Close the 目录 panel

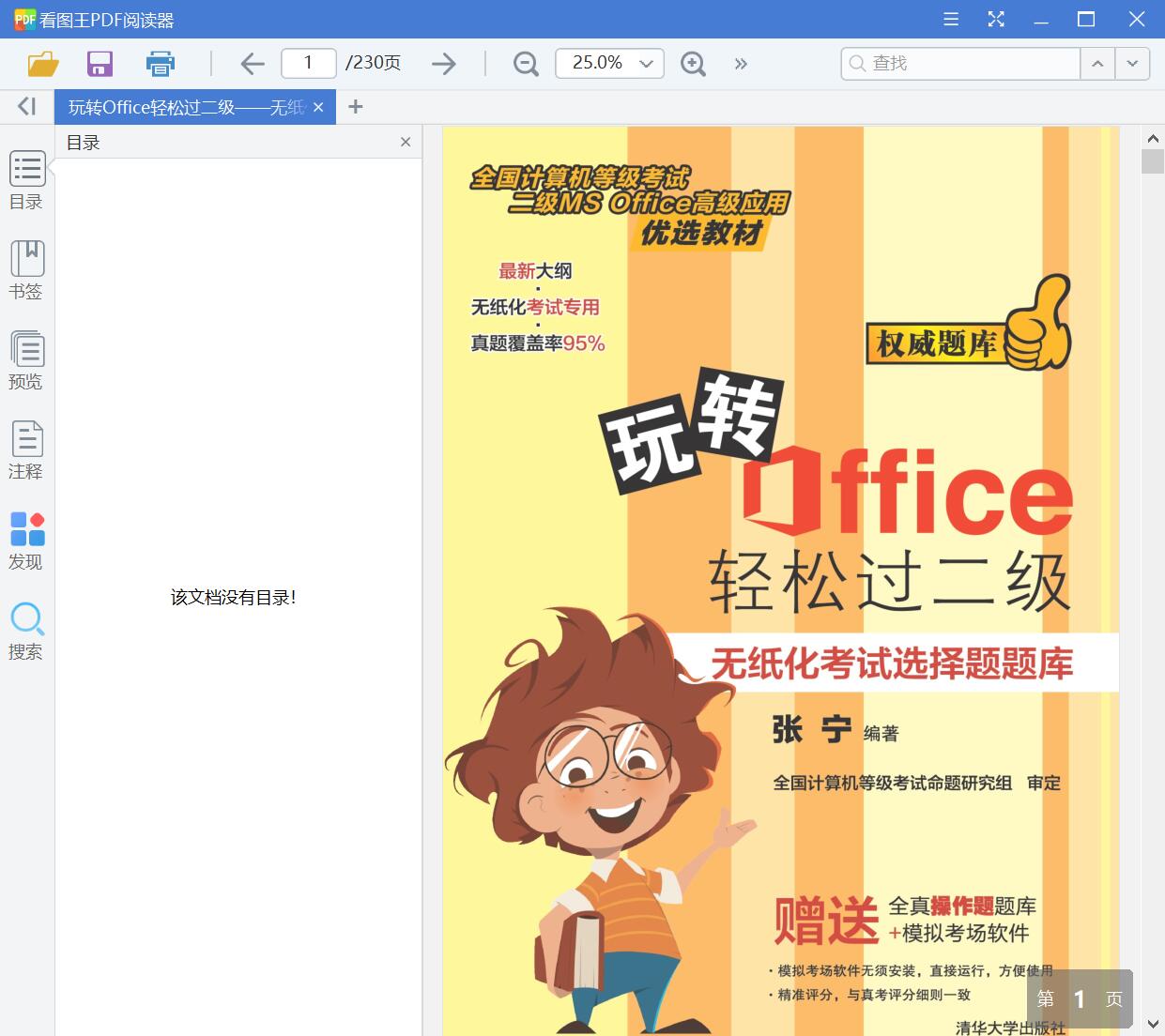406,142
